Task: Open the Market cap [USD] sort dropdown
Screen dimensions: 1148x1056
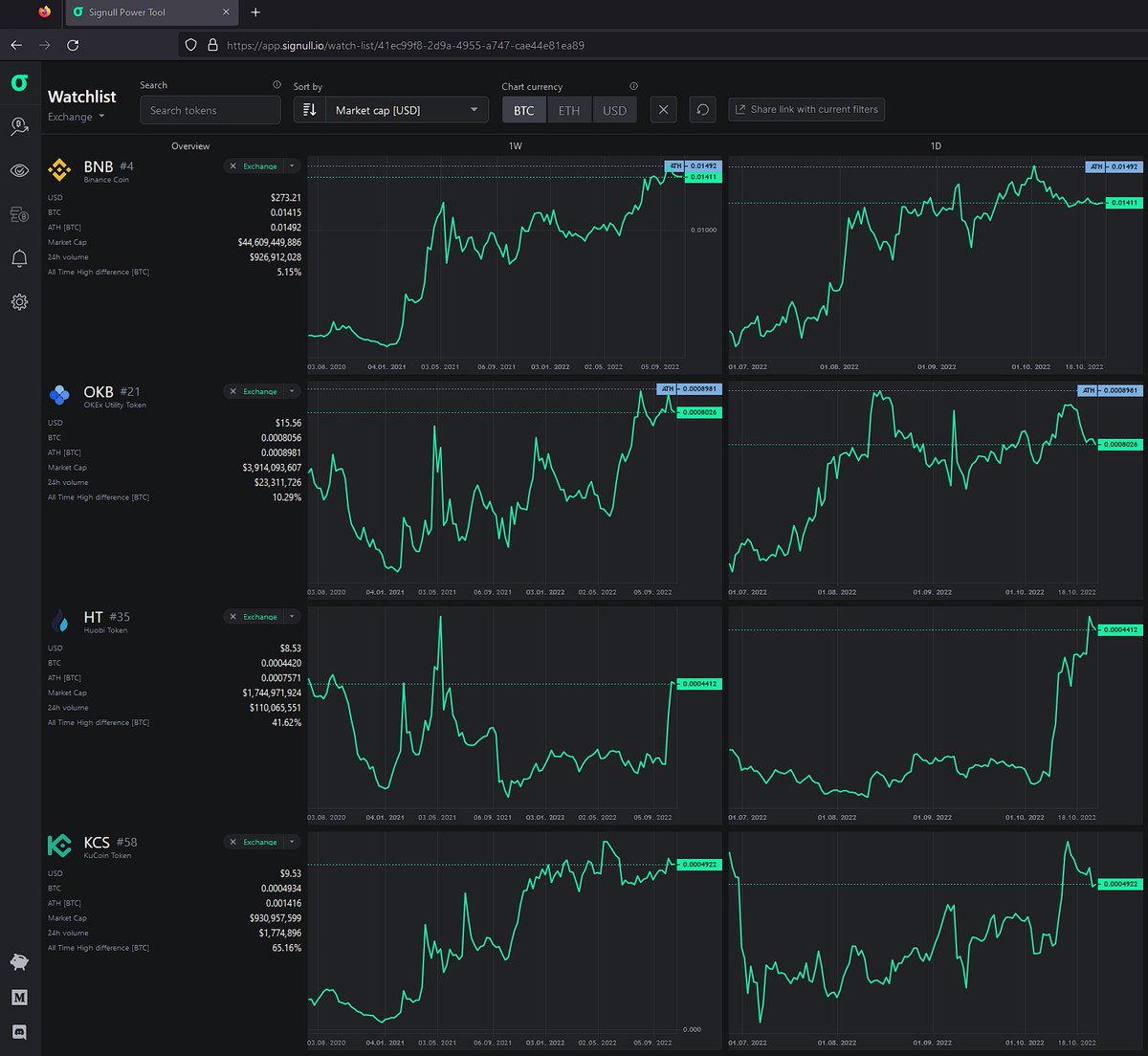Action: tap(406, 110)
